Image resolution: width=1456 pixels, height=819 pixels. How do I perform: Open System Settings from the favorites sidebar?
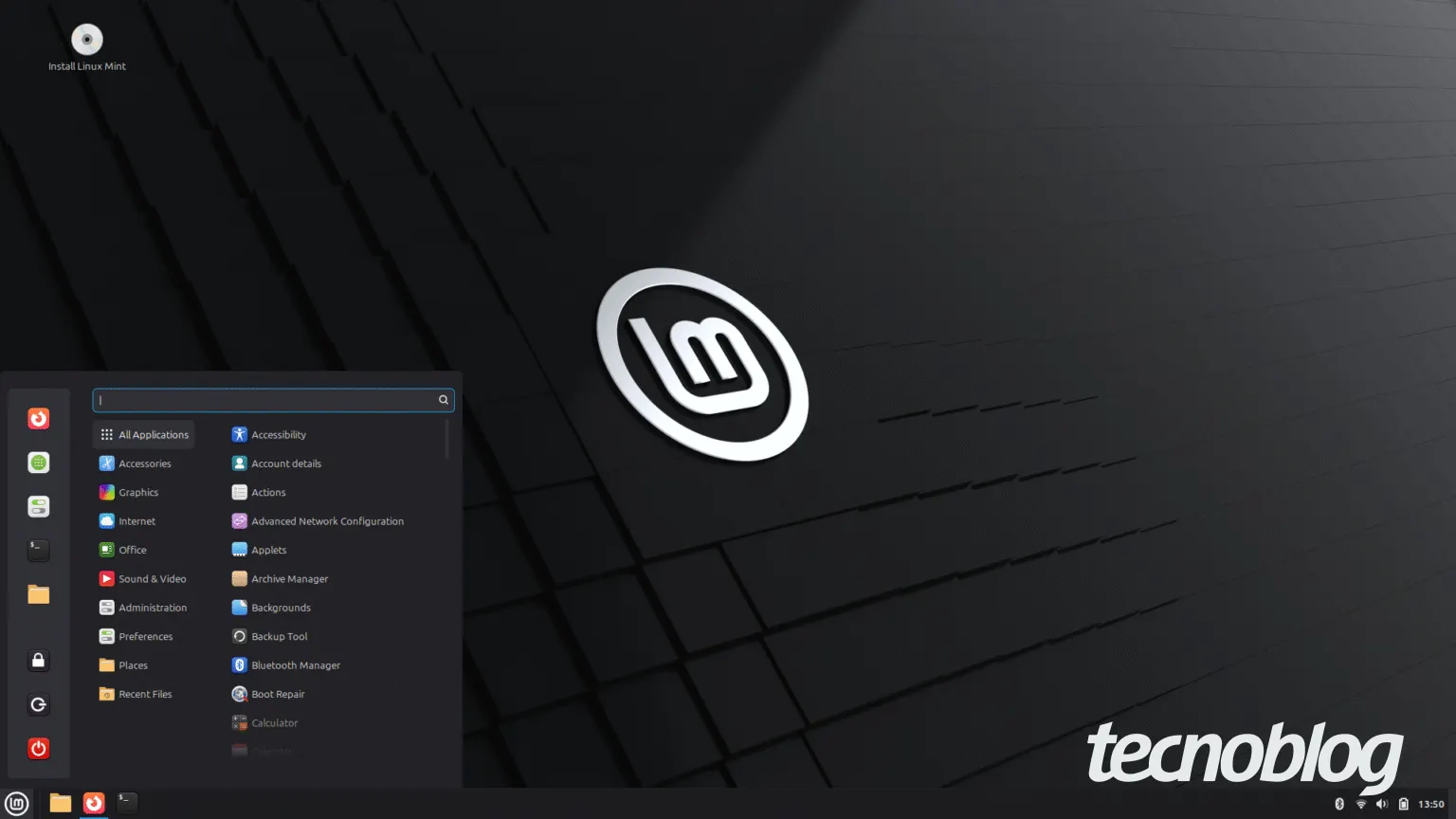(39, 506)
